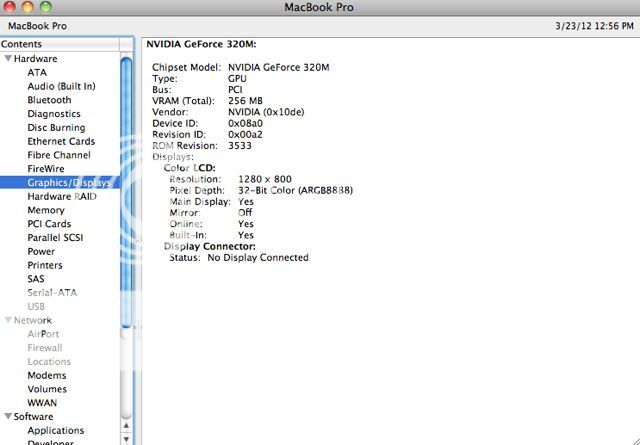The image size is (640, 445).
Task: Click the No Display Connected status
Action: coord(258,258)
